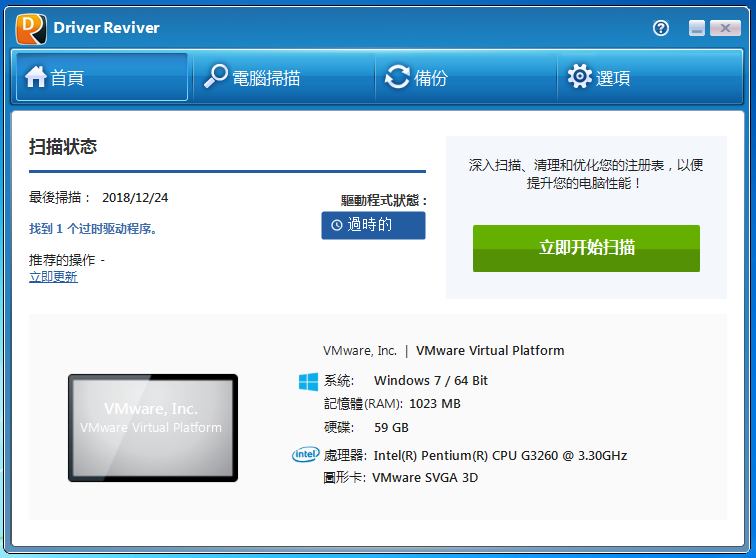This screenshot has height=558, width=756.
Task: Select the 2018/12/24 last scan date
Action: click(x=135, y=198)
